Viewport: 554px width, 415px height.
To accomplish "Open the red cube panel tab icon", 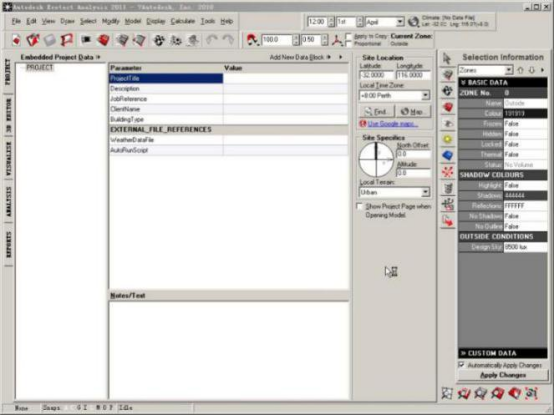I will 448,107.
